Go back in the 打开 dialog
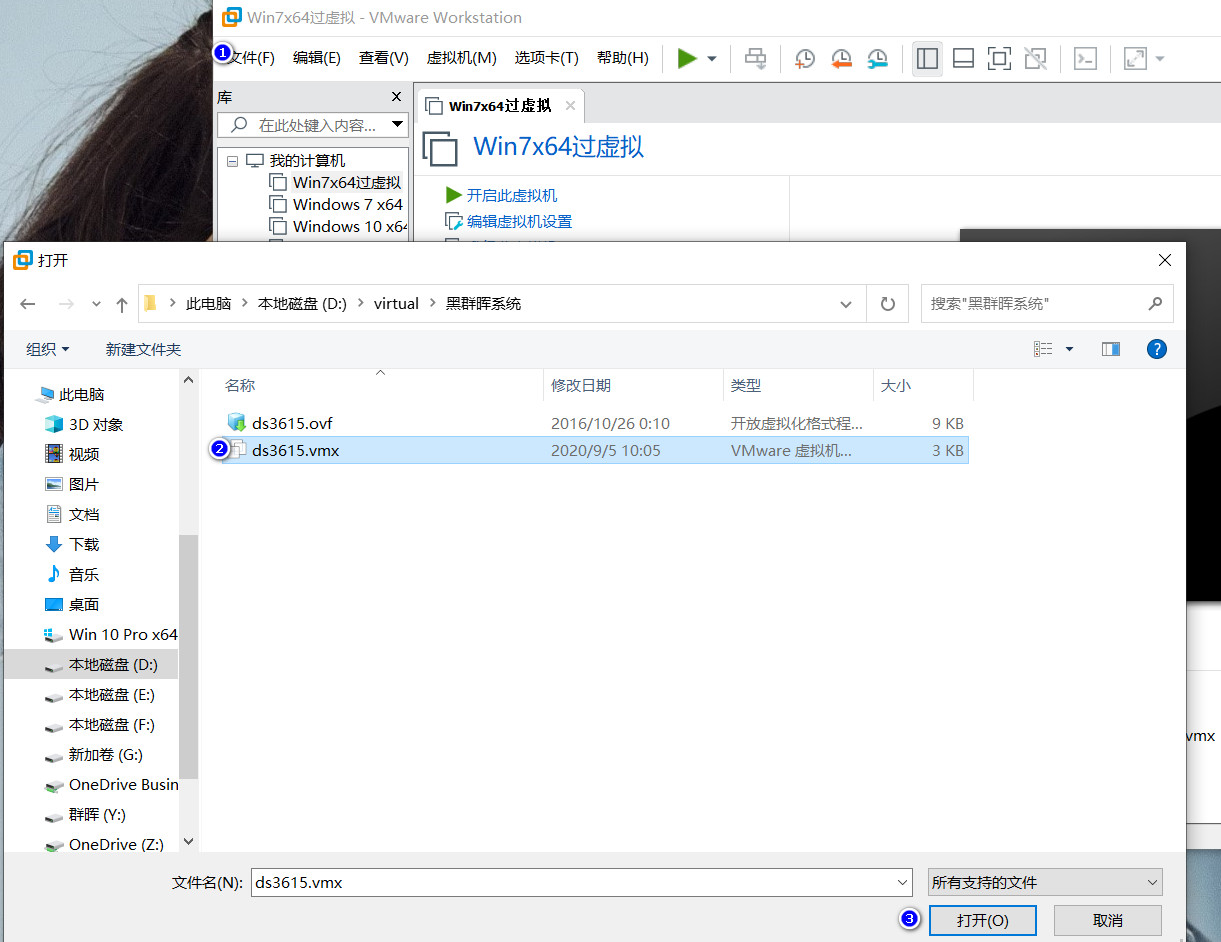1221x942 pixels. point(28,304)
